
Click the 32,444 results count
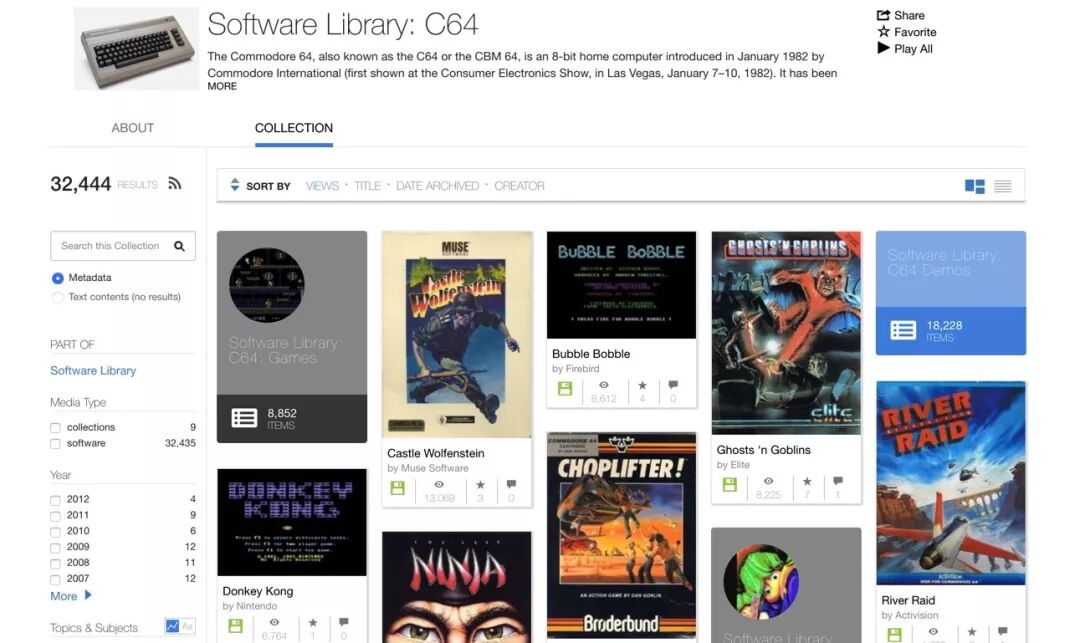coord(81,184)
